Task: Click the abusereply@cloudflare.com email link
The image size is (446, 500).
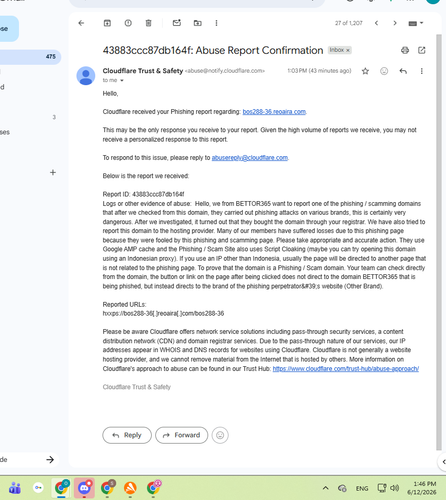Action: pyautogui.click(x=250, y=158)
